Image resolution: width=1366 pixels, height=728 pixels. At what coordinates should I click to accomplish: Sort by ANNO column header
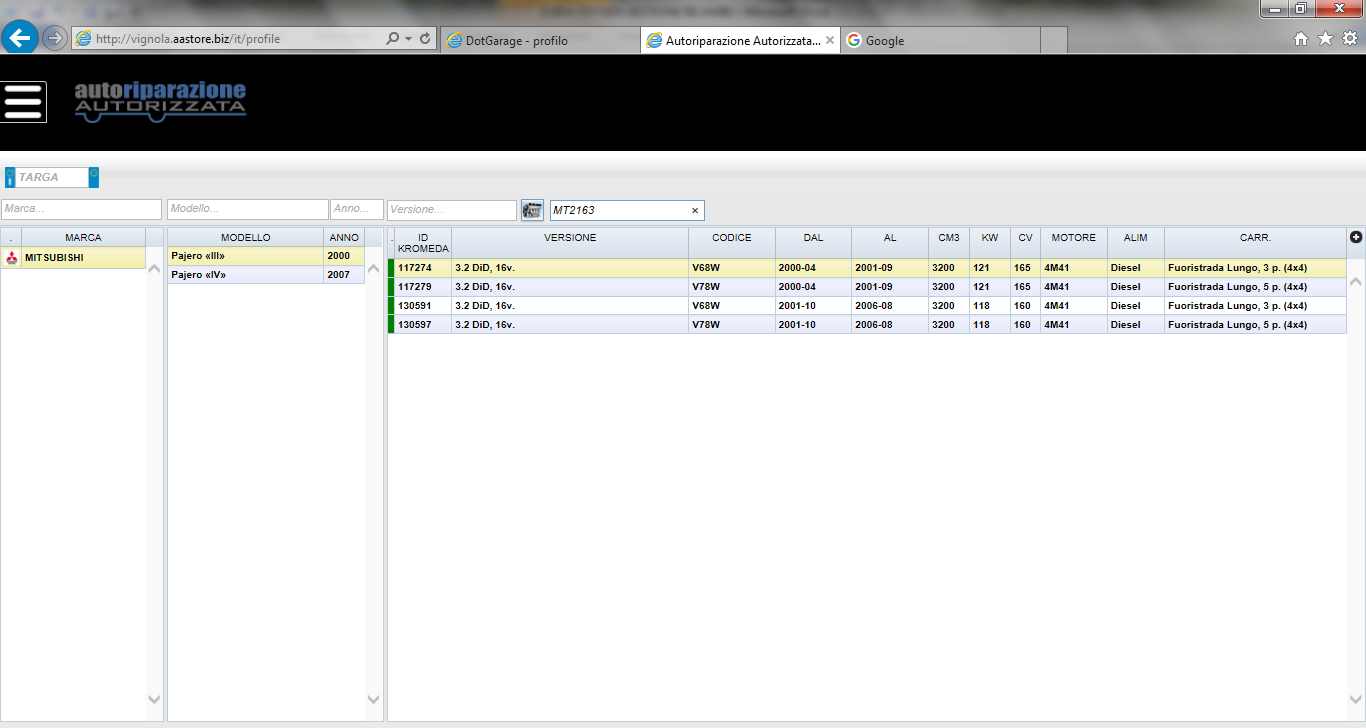click(344, 238)
